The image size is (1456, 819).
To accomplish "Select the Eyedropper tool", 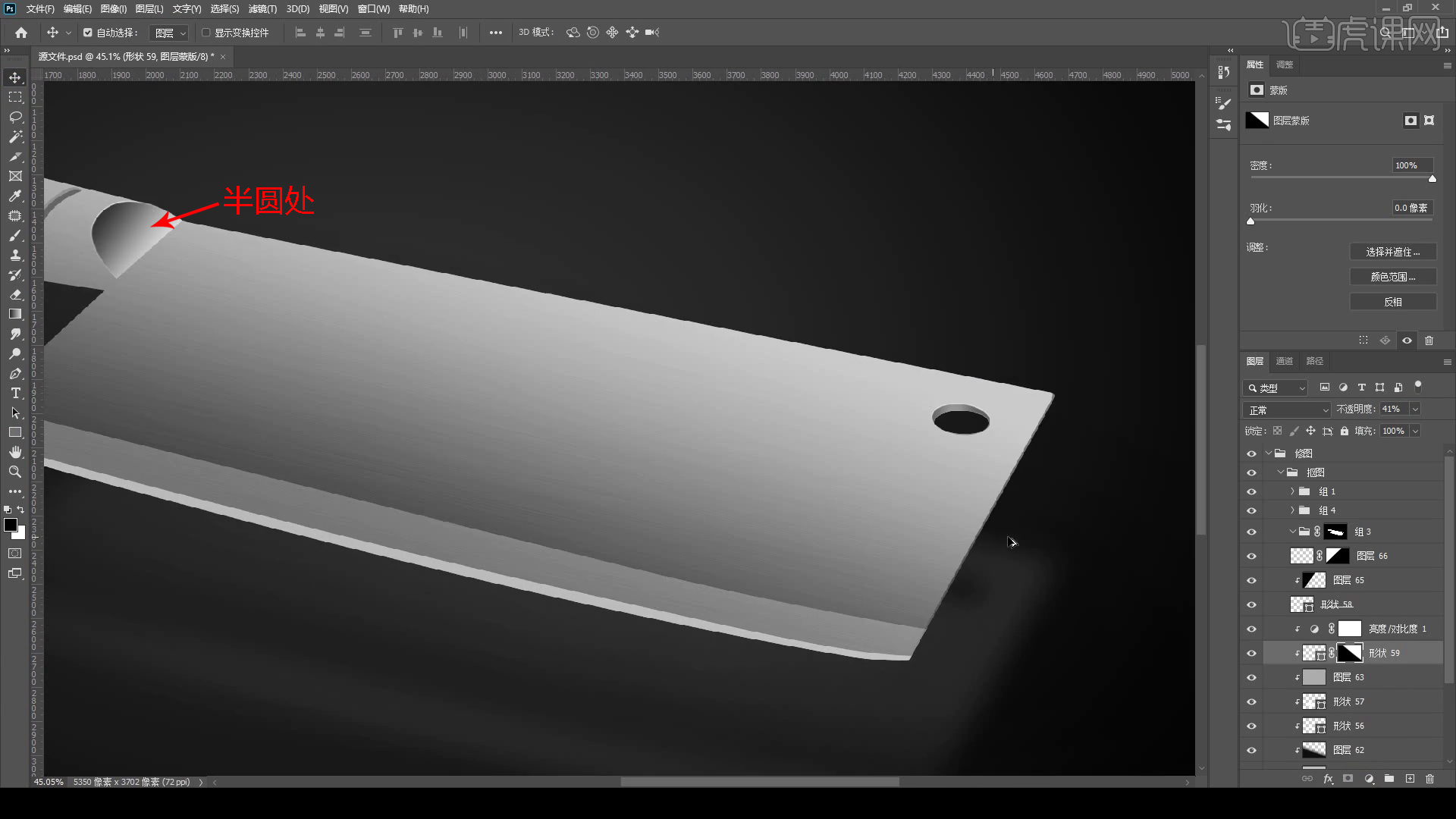I will pyautogui.click(x=15, y=196).
